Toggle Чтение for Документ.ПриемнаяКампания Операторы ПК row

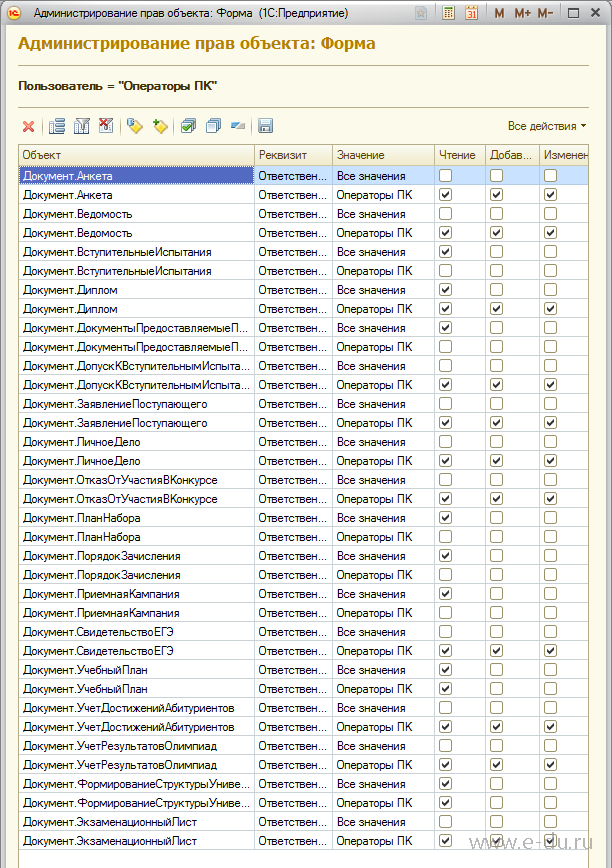click(x=445, y=613)
